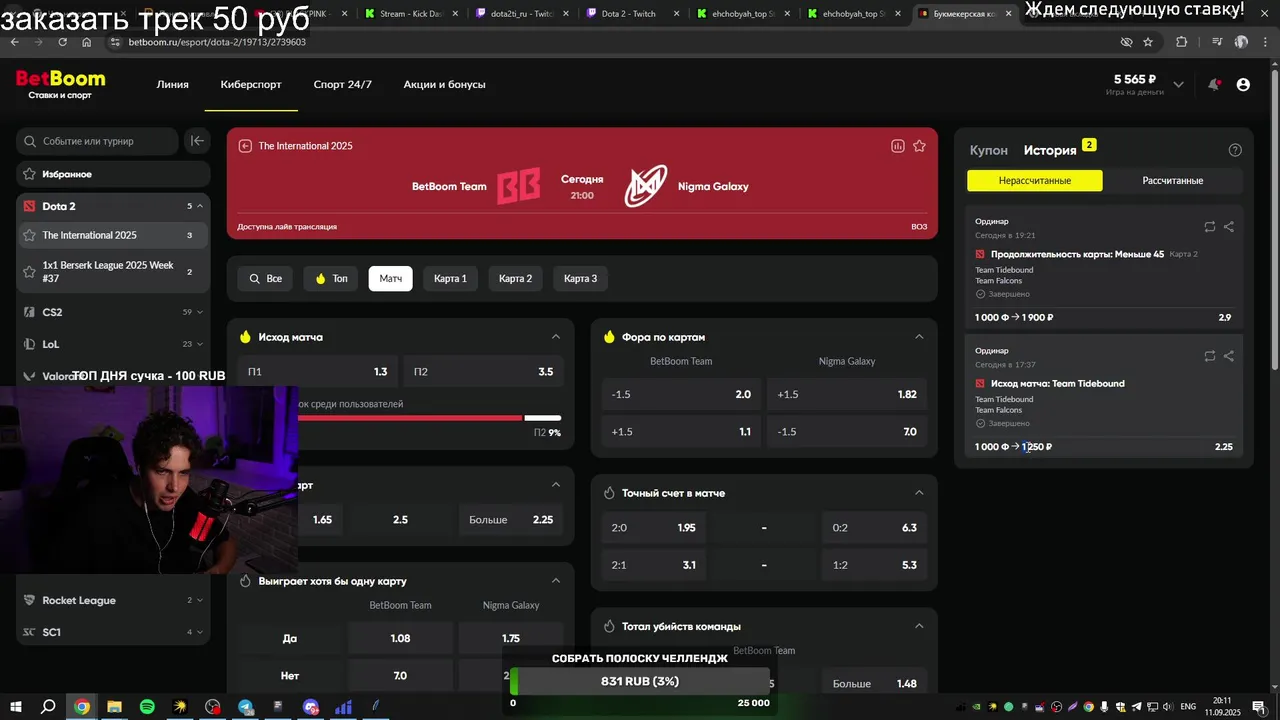
Task: Open the user profile icon
Action: pos(1243,85)
